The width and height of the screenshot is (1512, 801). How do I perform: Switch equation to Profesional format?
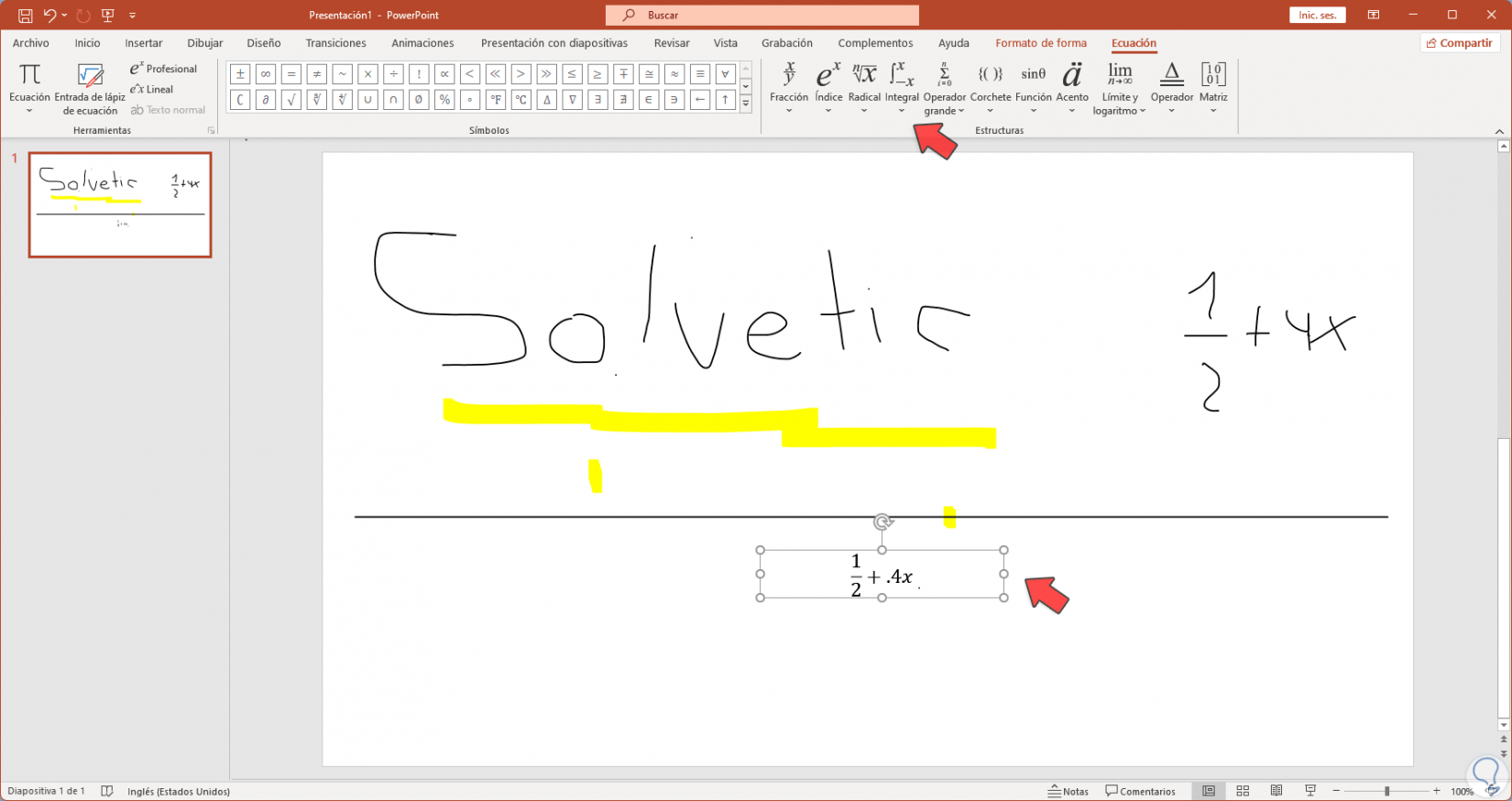tap(163, 69)
